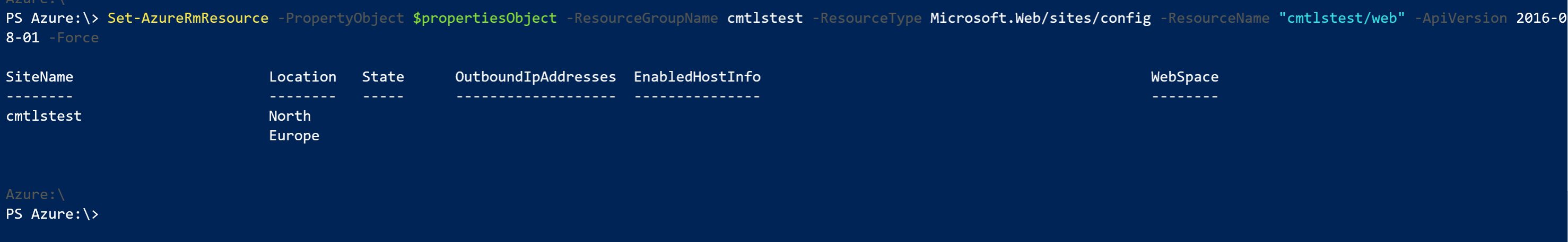This screenshot has width=1568, height=242.
Task: Click the State column header
Action: tap(383, 77)
